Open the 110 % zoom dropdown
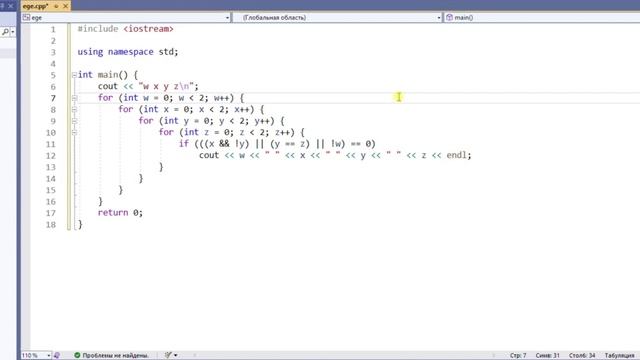Screen dimensions: 640x360 click(x=48, y=356)
